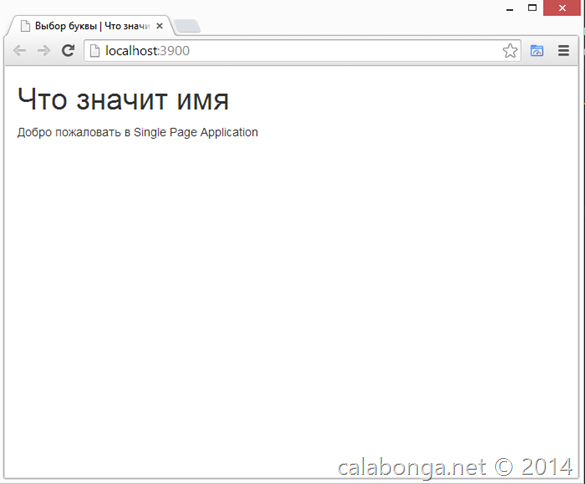Close the "Выбор буквы" tab
The height and width of the screenshot is (484, 585).
point(159,26)
